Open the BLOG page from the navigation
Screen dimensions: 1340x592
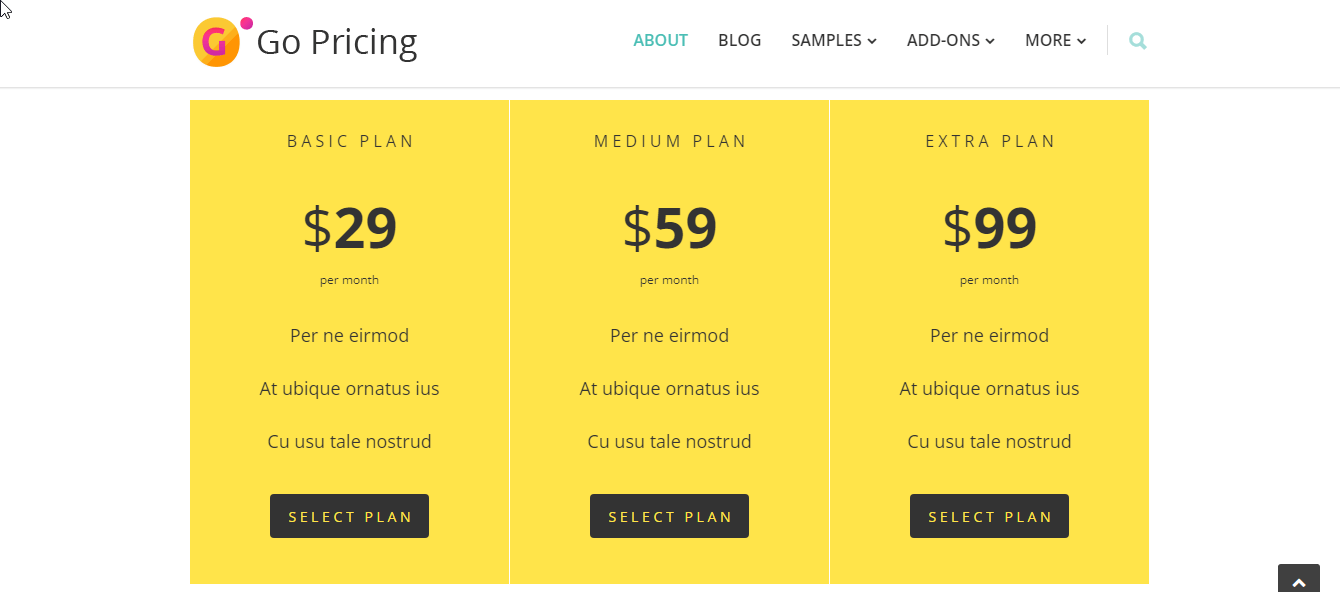coord(739,40)
